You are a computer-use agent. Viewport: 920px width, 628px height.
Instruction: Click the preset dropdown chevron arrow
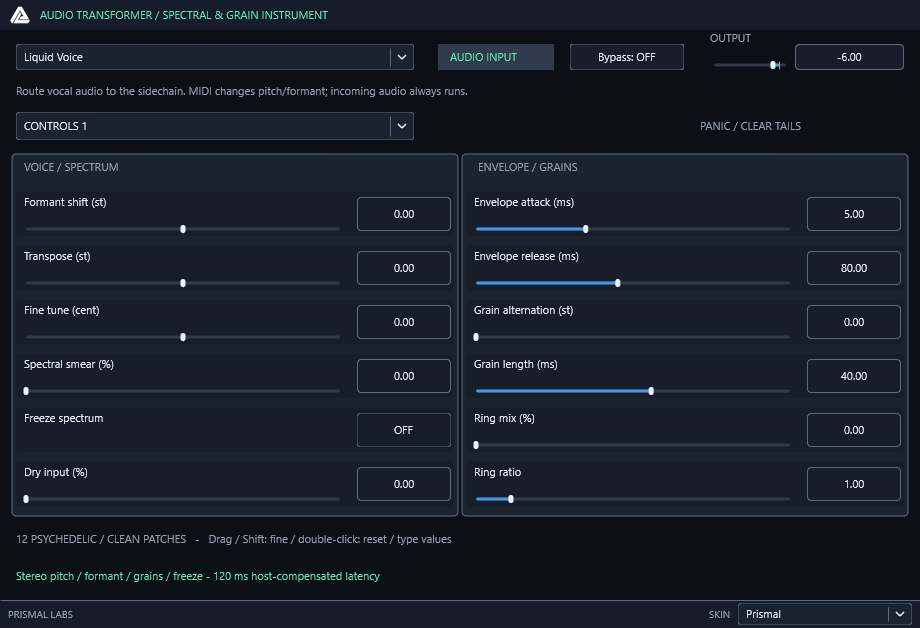[x=402, y=57]
